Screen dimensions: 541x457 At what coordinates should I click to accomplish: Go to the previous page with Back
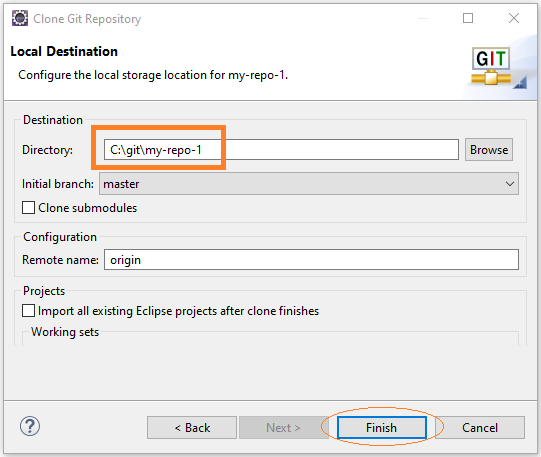pos(192,428)
